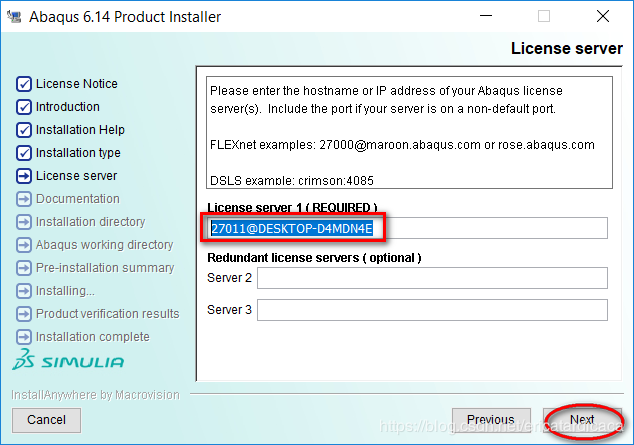Screen dimensions: 634x445
Task: Click 'InstallAnywhere by Macrovision' text
Action: coord(95,395)
